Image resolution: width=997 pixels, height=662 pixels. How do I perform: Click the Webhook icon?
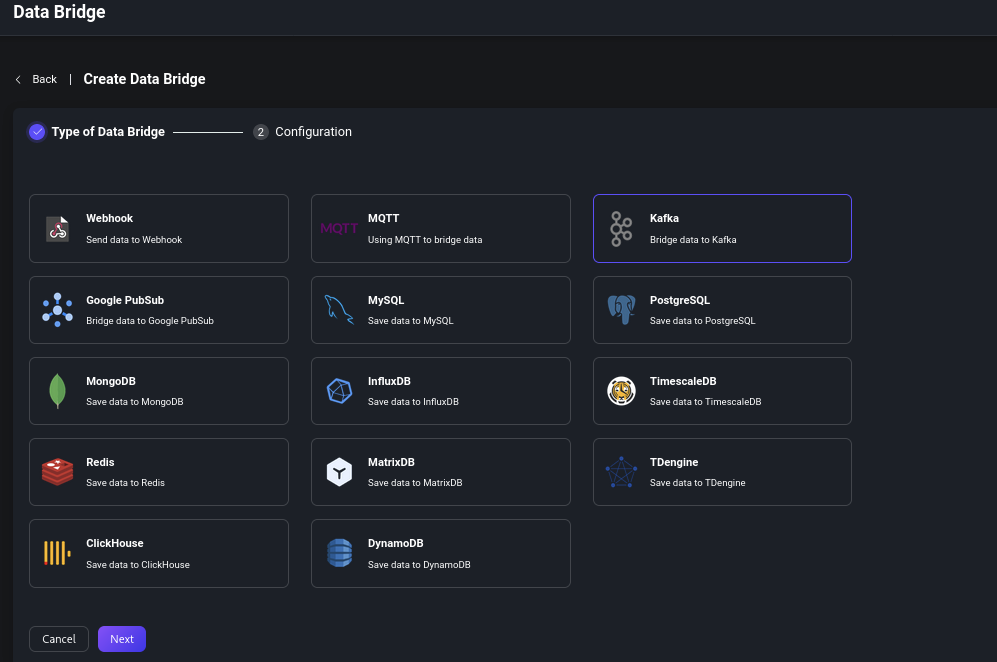click(x=58, y=229)
